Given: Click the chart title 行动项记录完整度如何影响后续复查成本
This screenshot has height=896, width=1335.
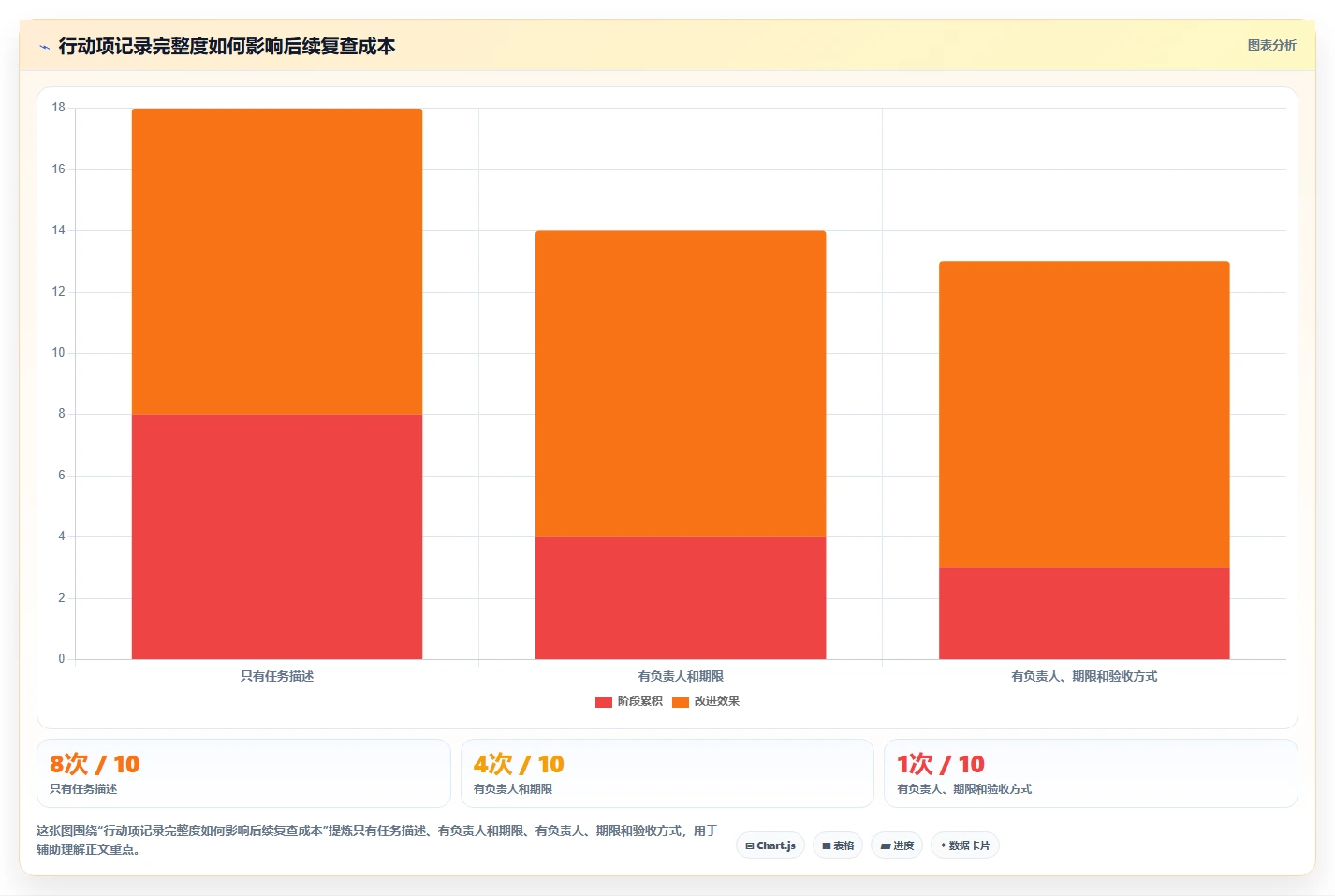Looking at the screenshot, I should click(227, 46).
